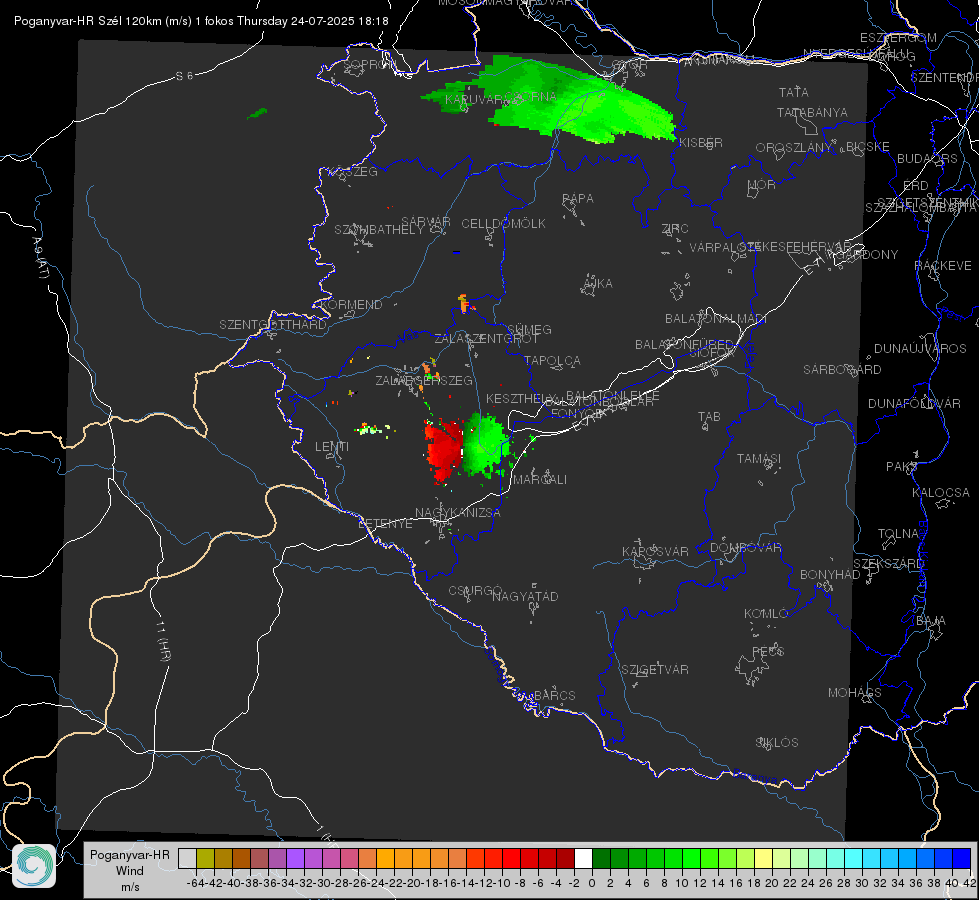The height and width of the screenshot is (900, 979).
Task: Click the SZEKSZARD city label
Action: tap(888, 564)
